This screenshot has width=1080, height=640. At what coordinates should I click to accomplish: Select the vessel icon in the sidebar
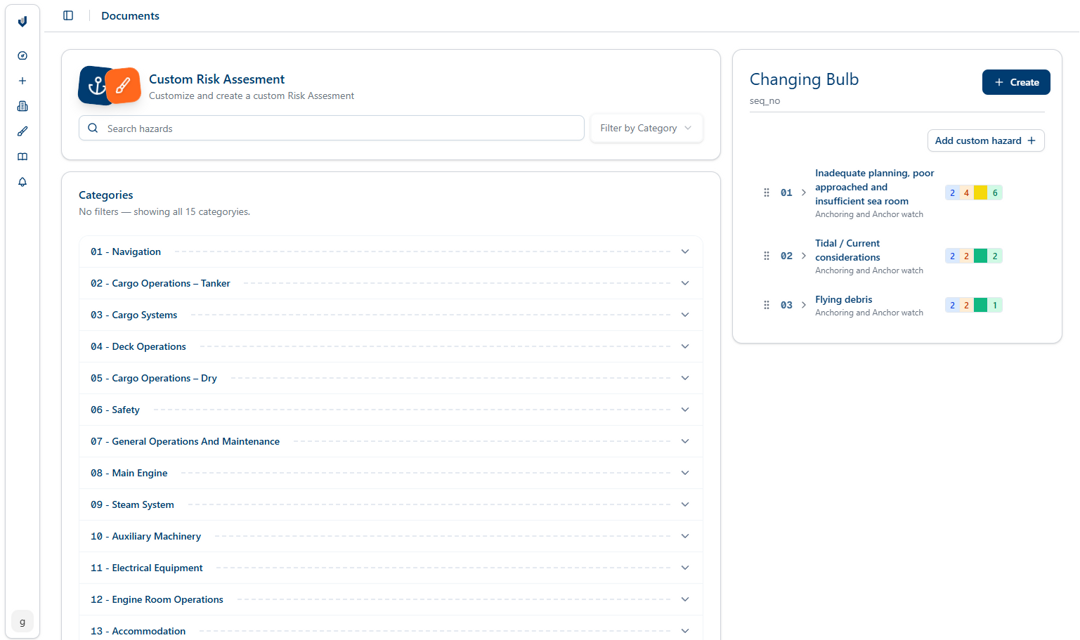click(22, 105)
